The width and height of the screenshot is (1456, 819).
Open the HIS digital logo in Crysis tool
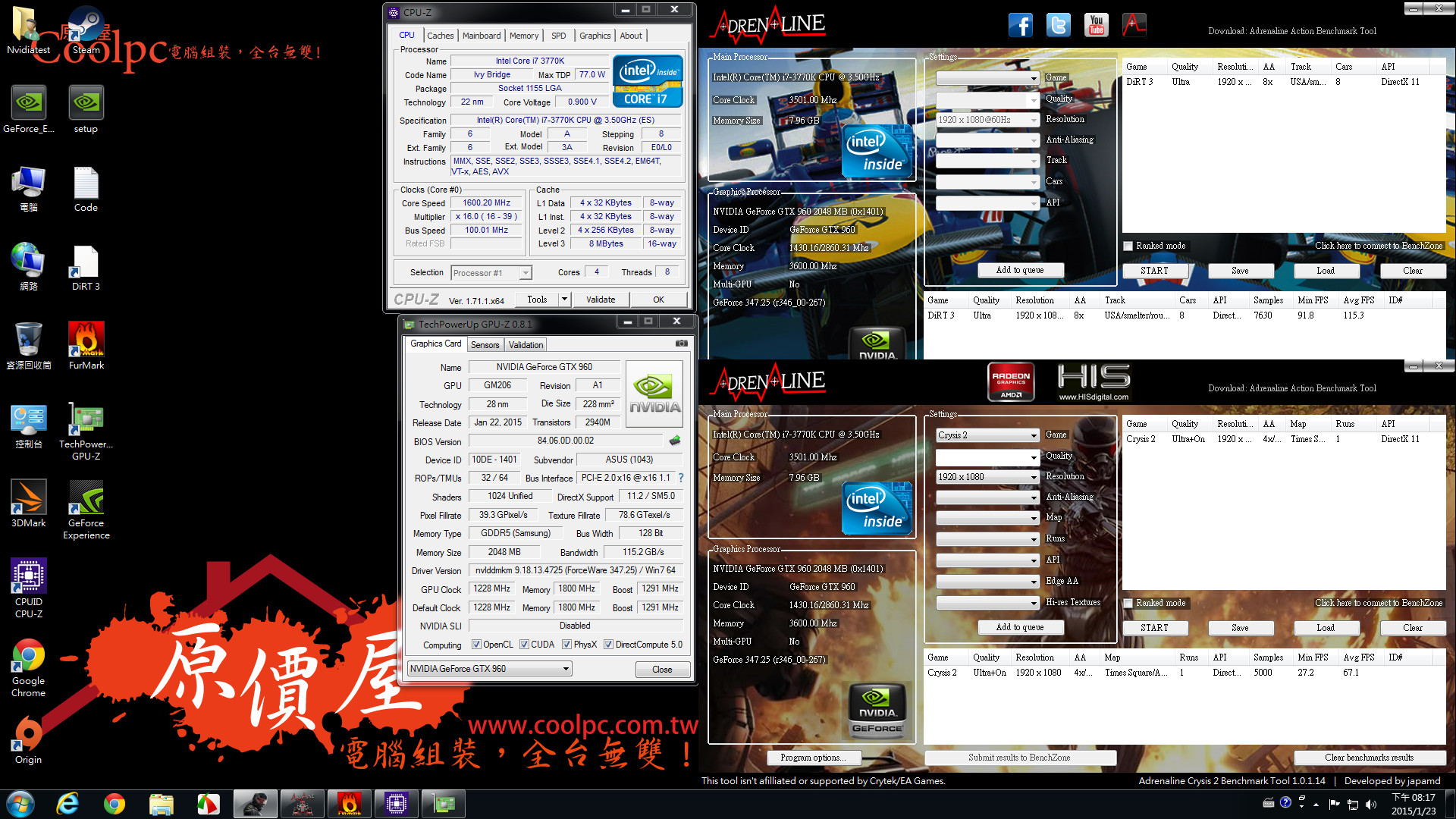(x=1094, y=381)
